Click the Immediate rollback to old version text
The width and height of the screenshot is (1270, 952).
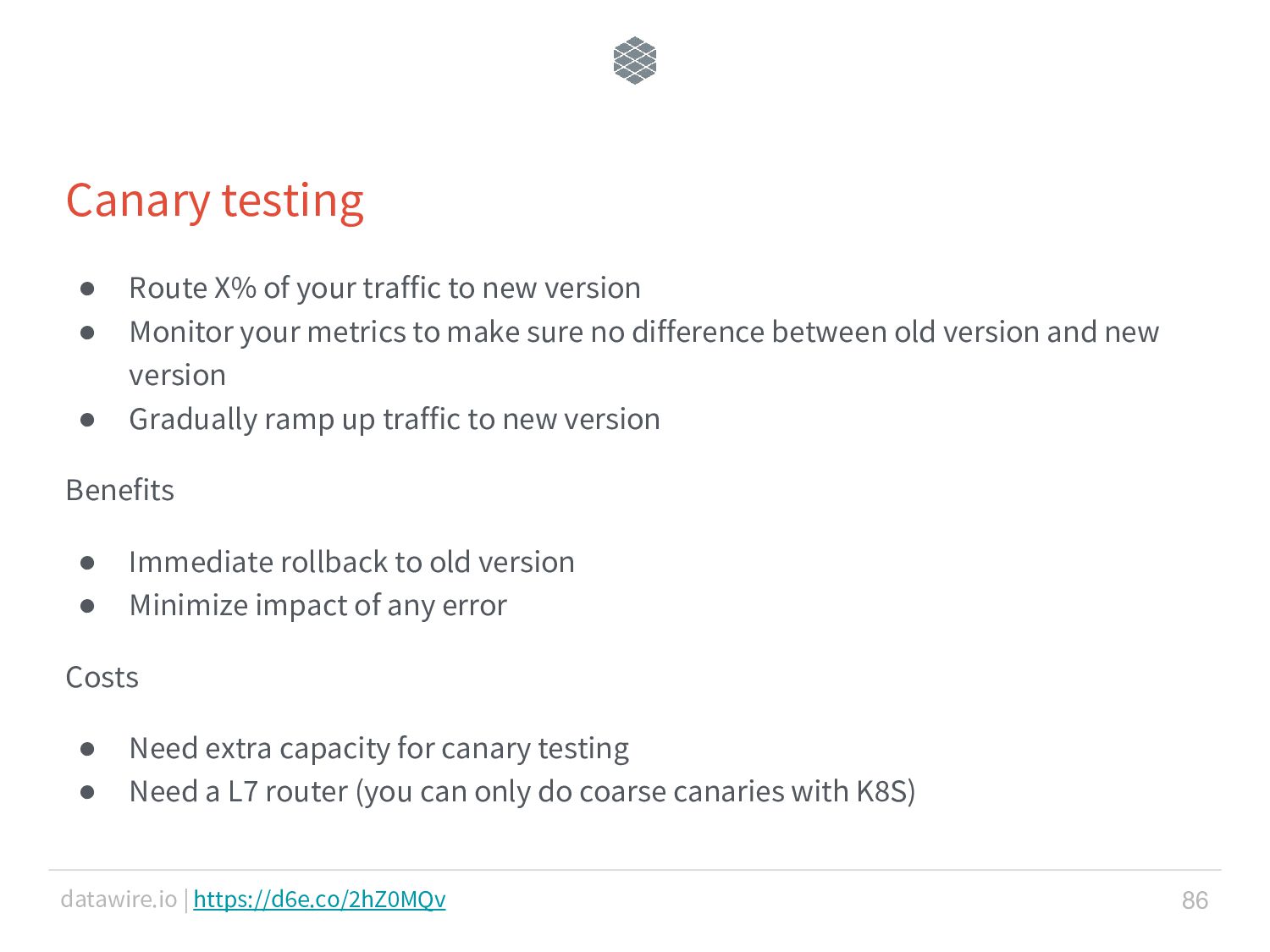pos(352,562)
